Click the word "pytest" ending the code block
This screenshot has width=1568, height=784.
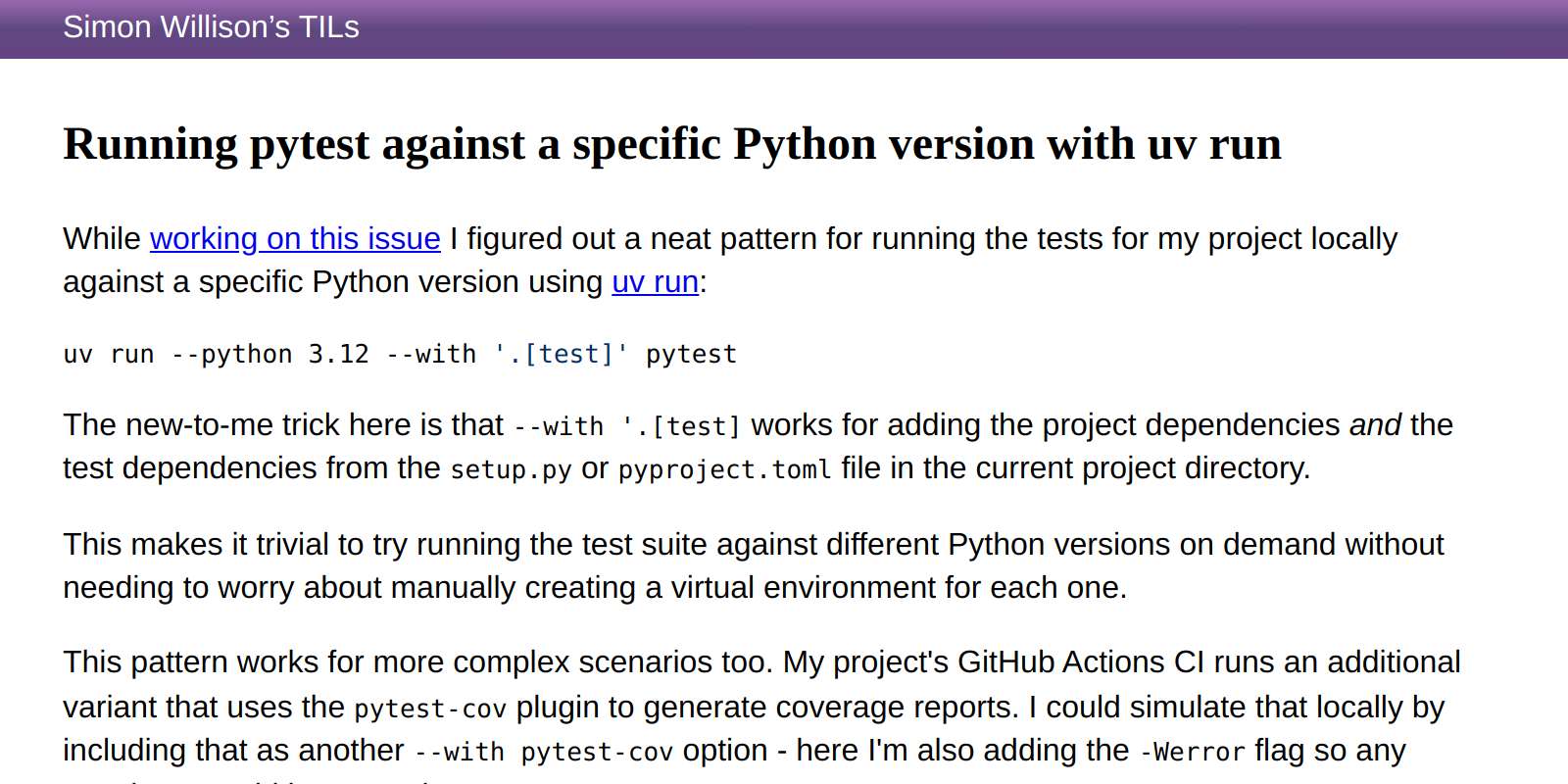click(x=691, y=354)
